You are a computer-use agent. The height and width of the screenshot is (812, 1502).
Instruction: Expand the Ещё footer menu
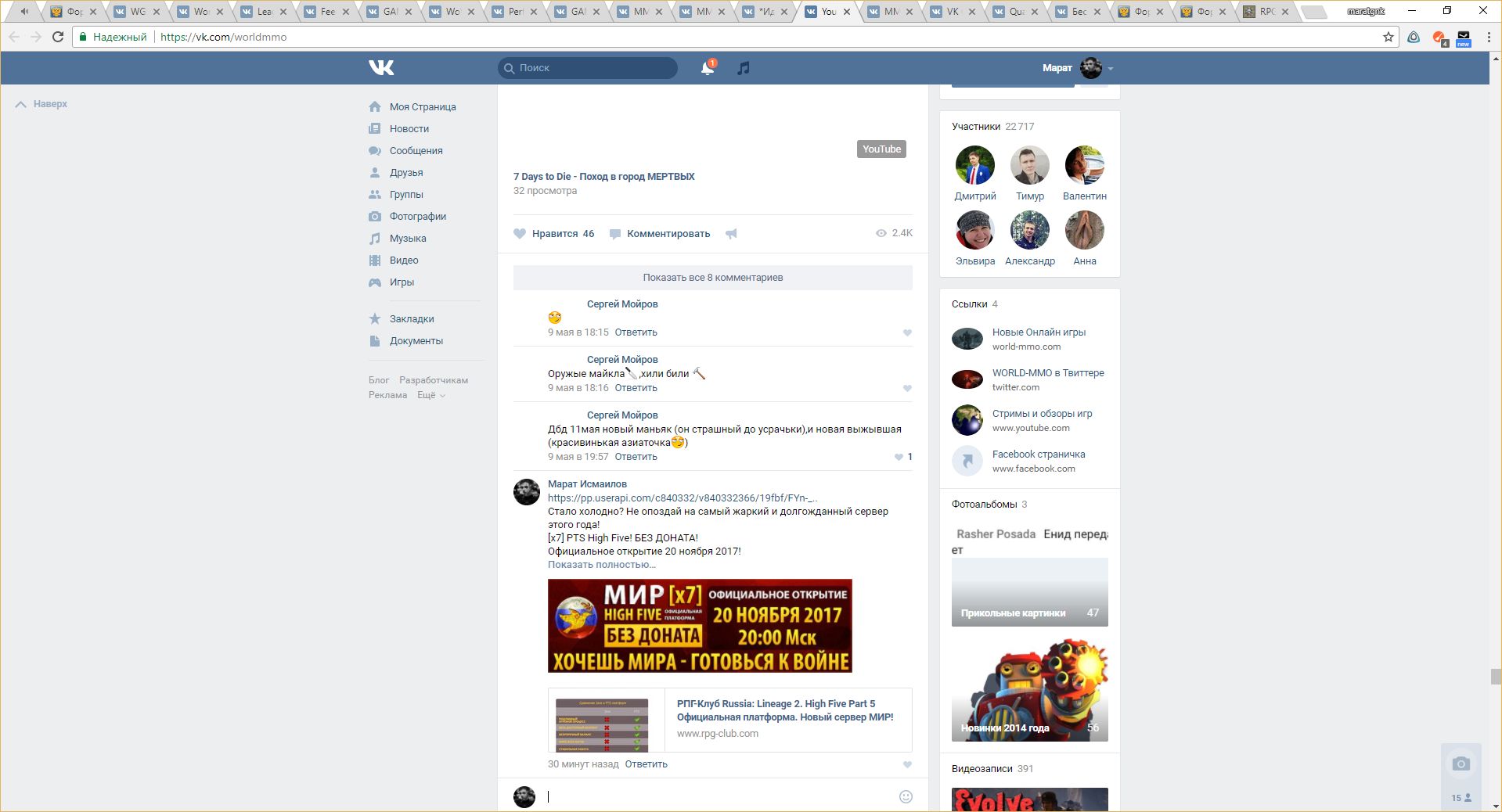(431, 395)
